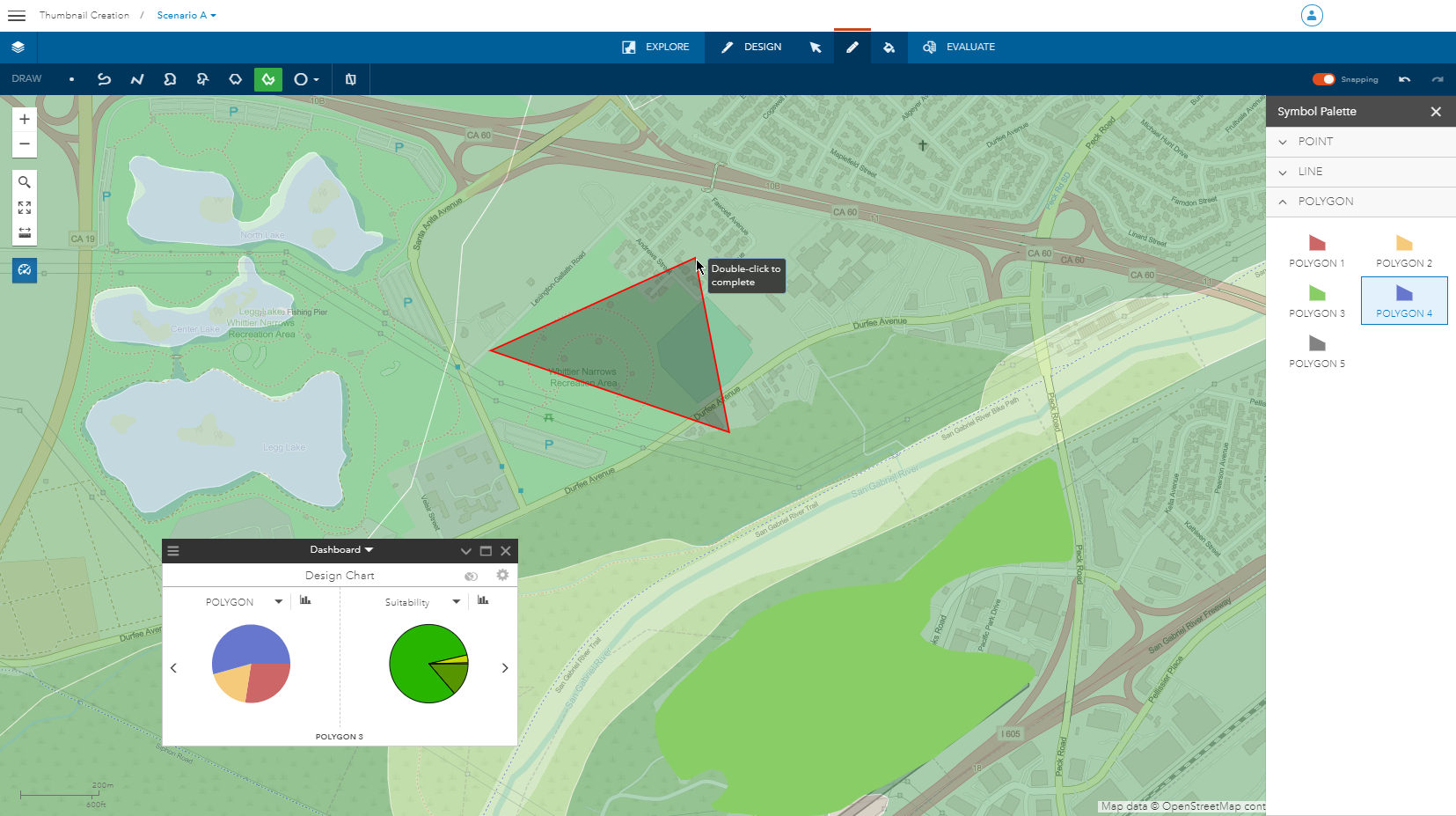
Task: Open the Suitability chart dropdown
Action: [456, 602]
